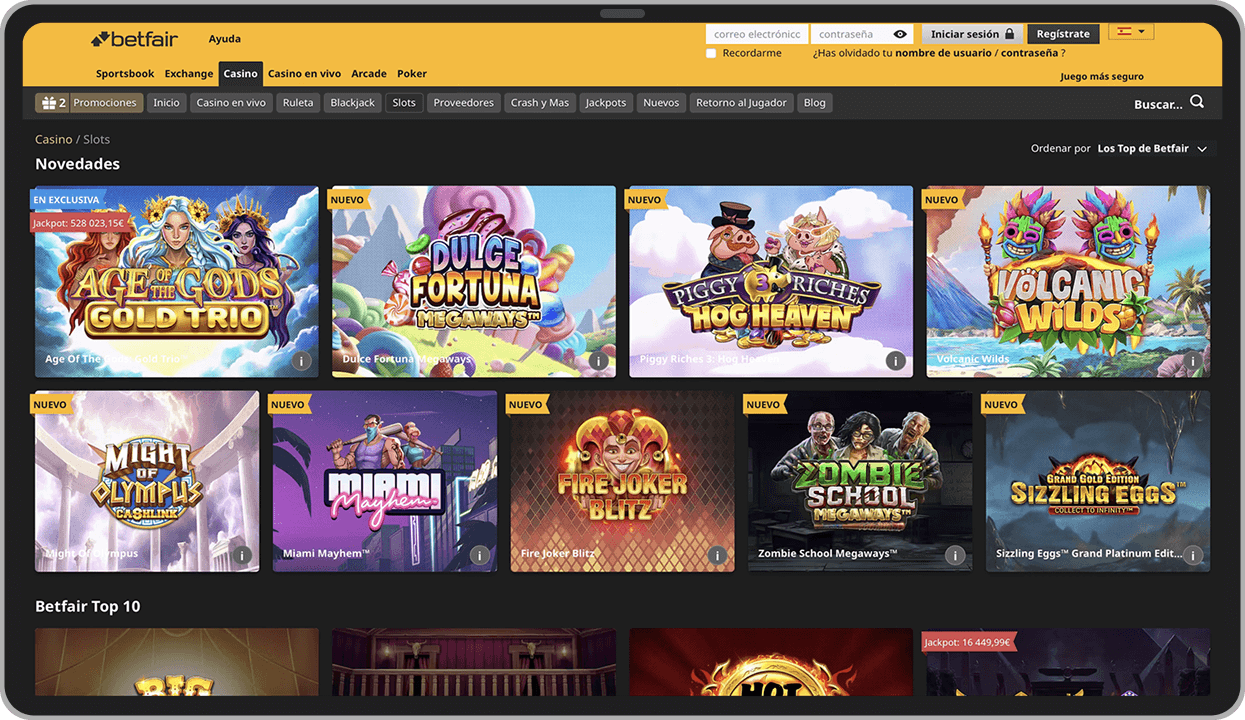This screenshot has width=1245, height=720.
Task: Click the Spanish flag icon
Action: [1122, 32]
